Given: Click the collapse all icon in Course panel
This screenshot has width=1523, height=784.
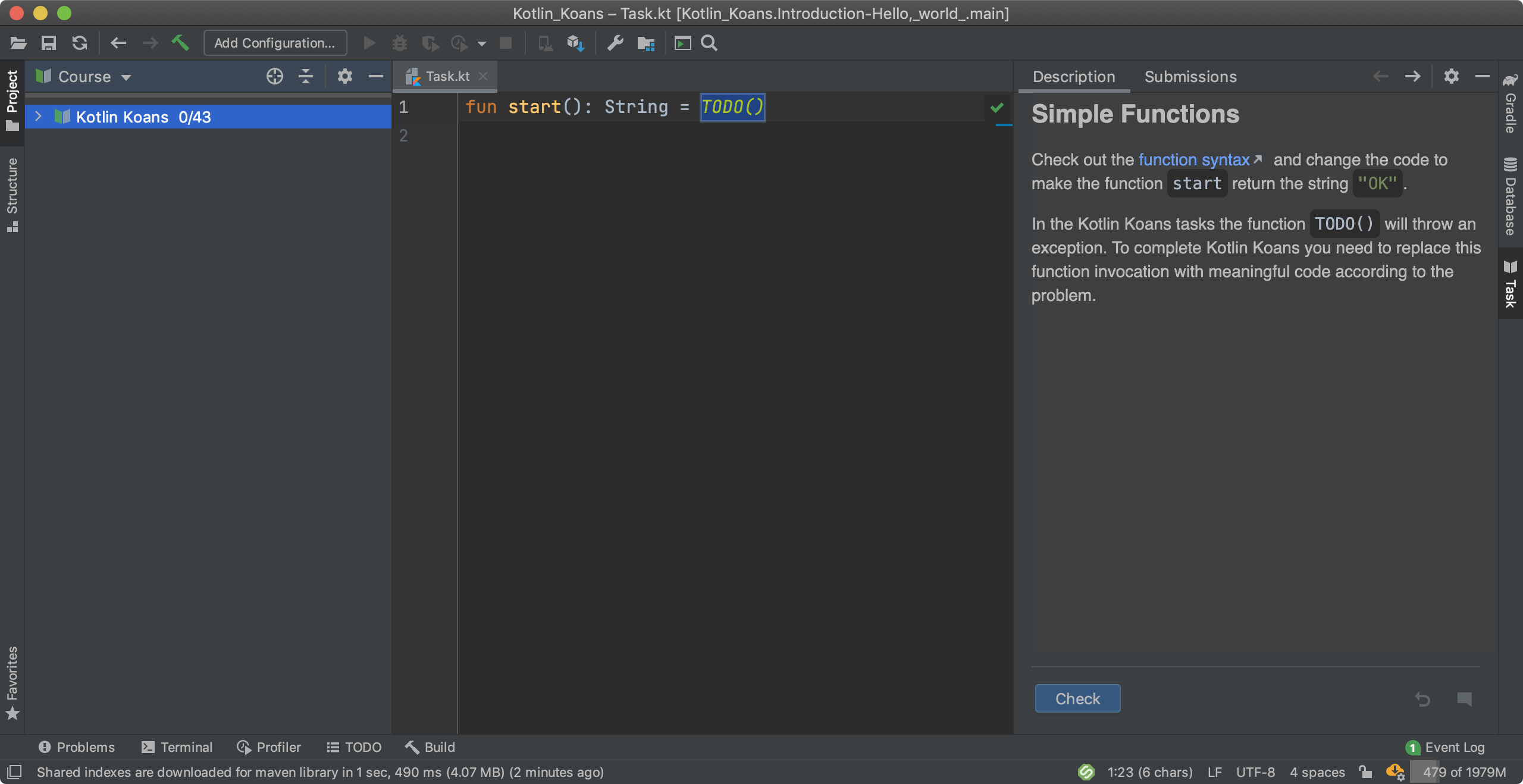Looking at the screenshot, I should [306, 77].
